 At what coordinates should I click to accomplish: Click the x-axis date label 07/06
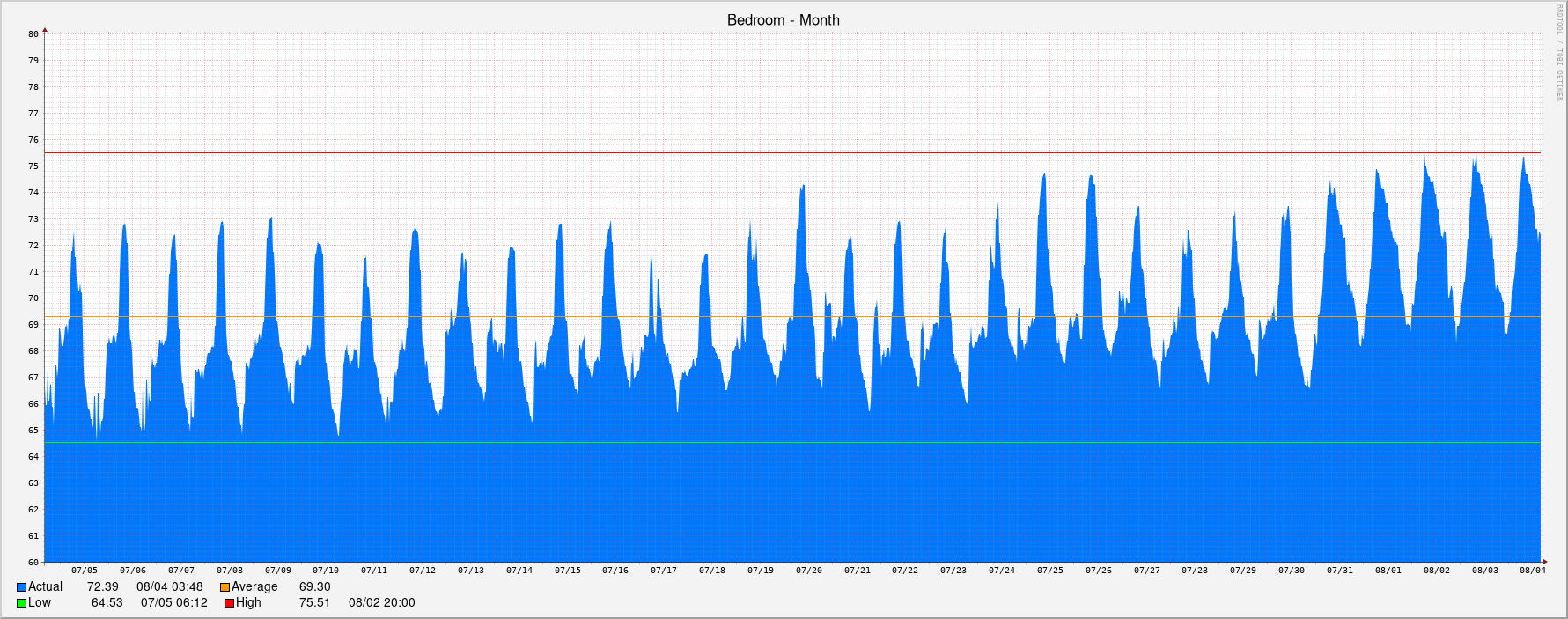coord(133,571)
